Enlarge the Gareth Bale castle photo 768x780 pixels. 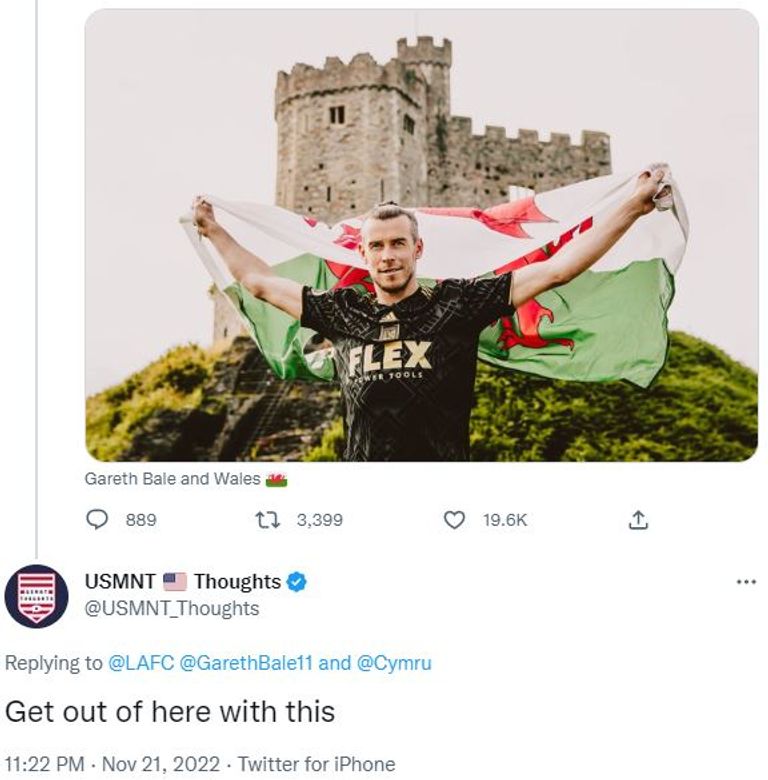[x=421, y=235]
